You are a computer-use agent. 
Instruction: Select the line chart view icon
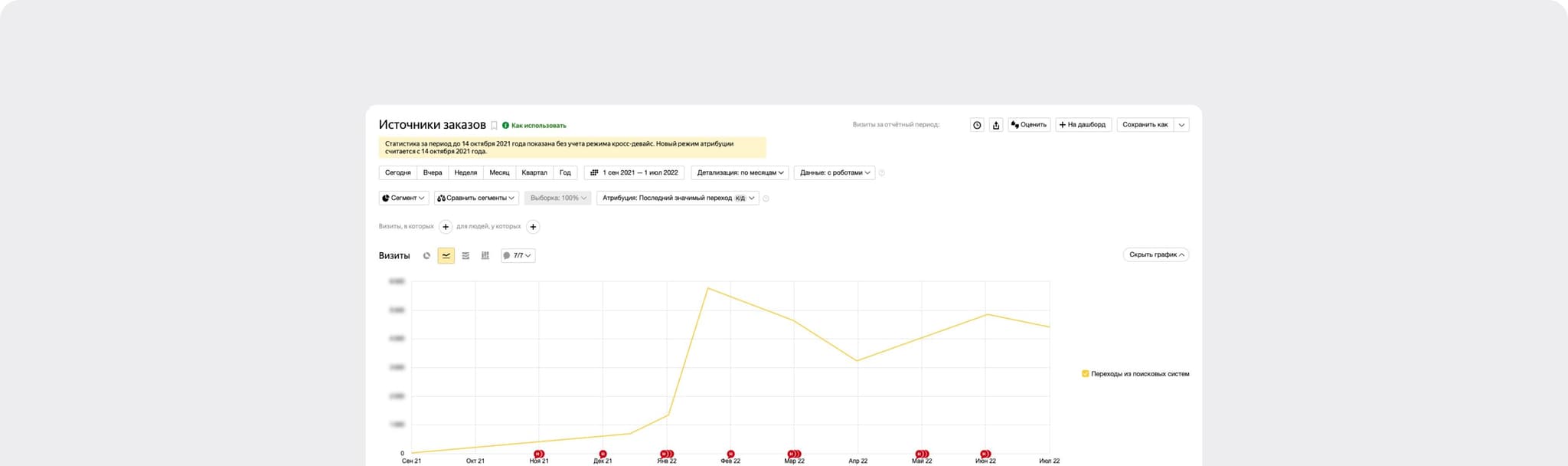[446, 256]
